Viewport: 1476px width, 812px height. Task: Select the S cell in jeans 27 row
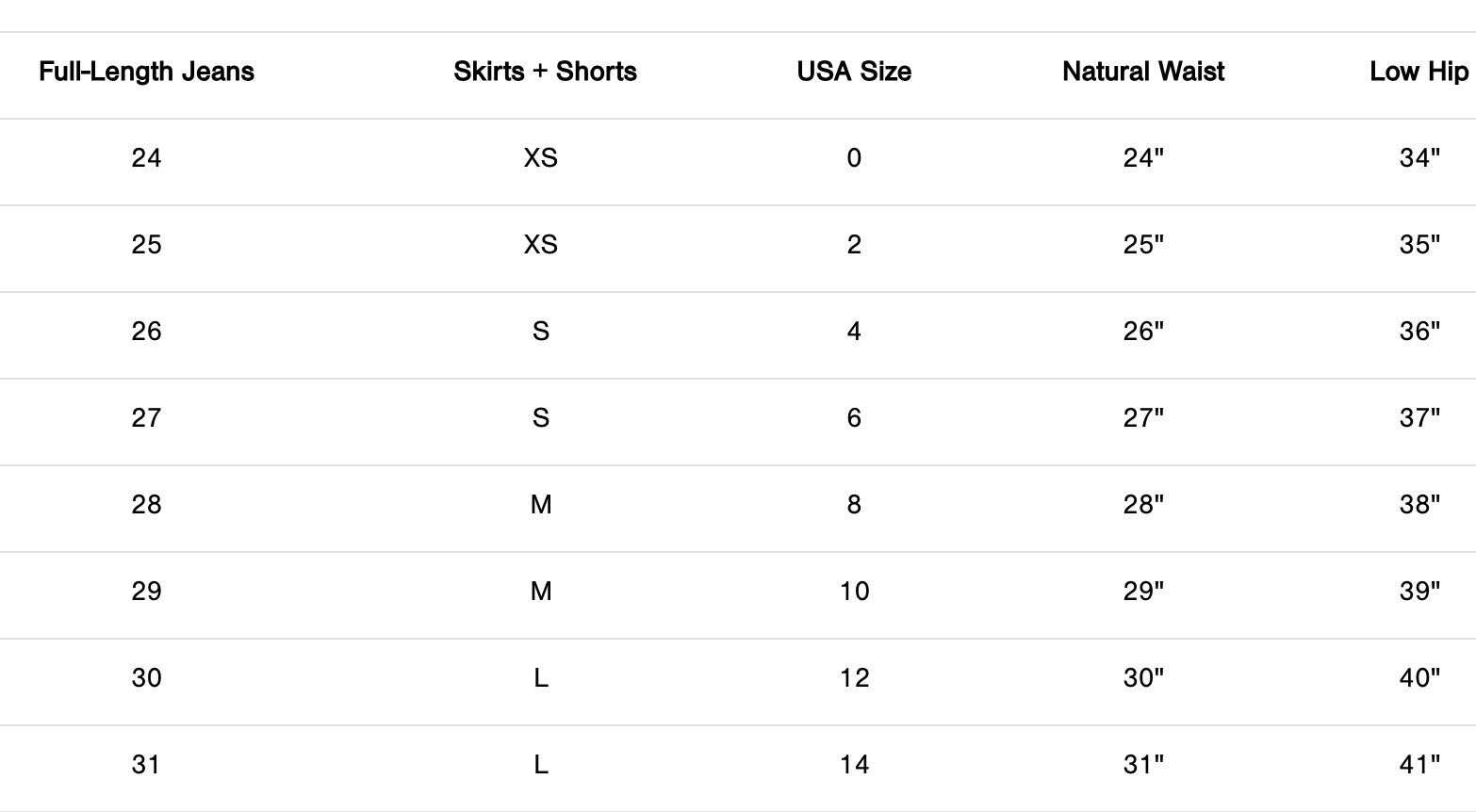coord(541,418)
